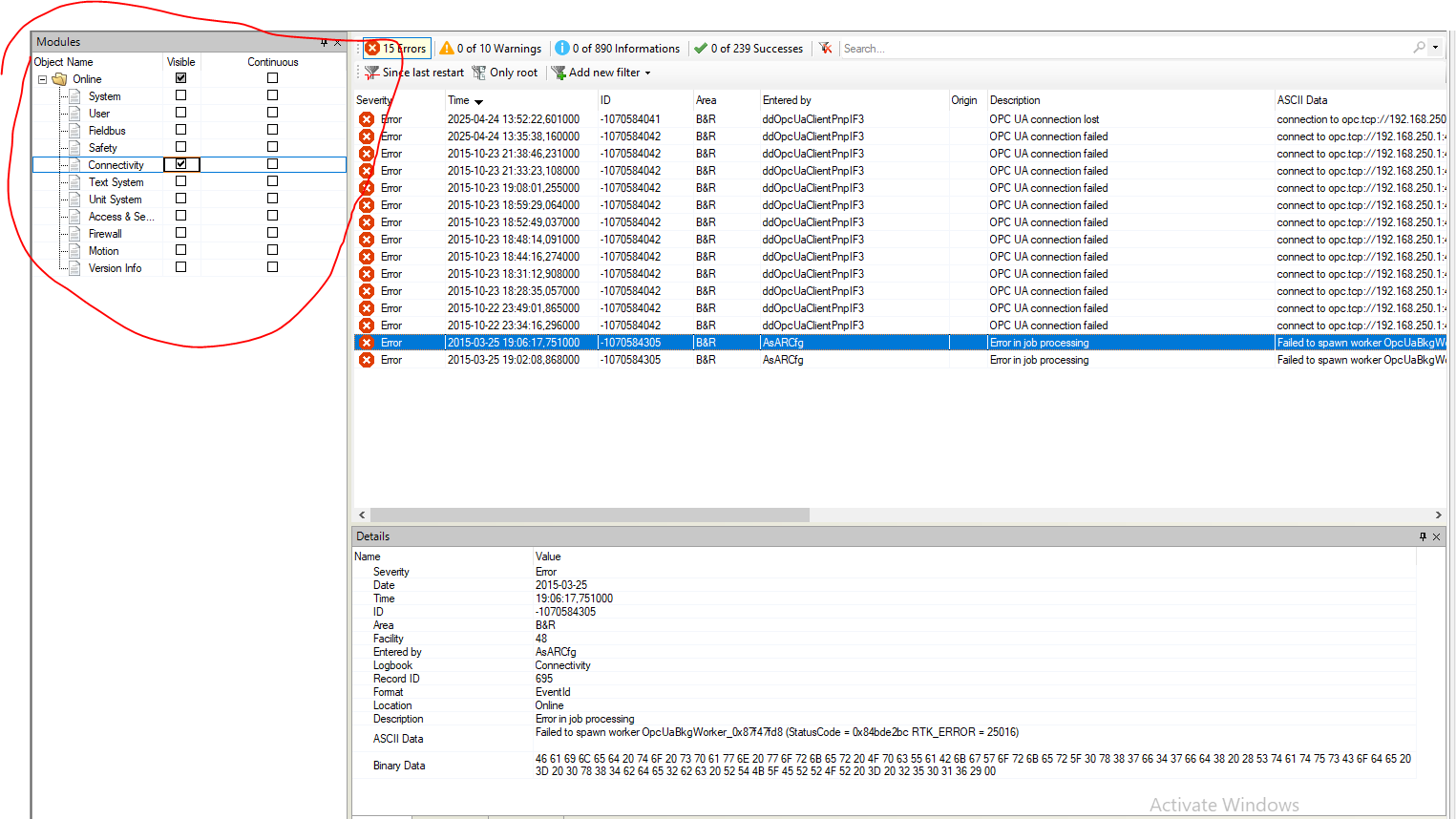The height and width of the screenshot is (819, 1456).
Task: Tick the Continuous checkbox for Version Info
Action: click(x=272, y=267)
